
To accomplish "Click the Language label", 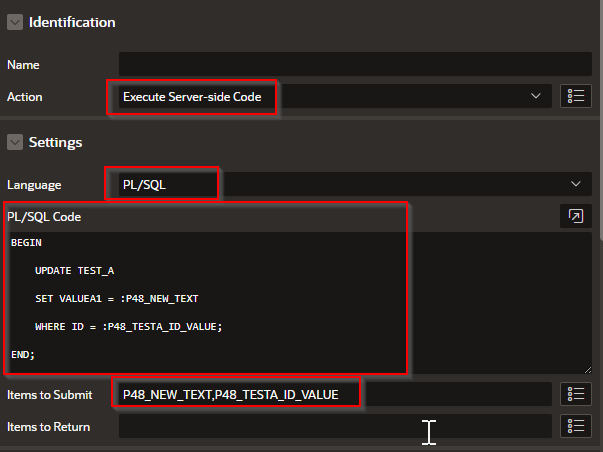I will [x=34, y=185].
